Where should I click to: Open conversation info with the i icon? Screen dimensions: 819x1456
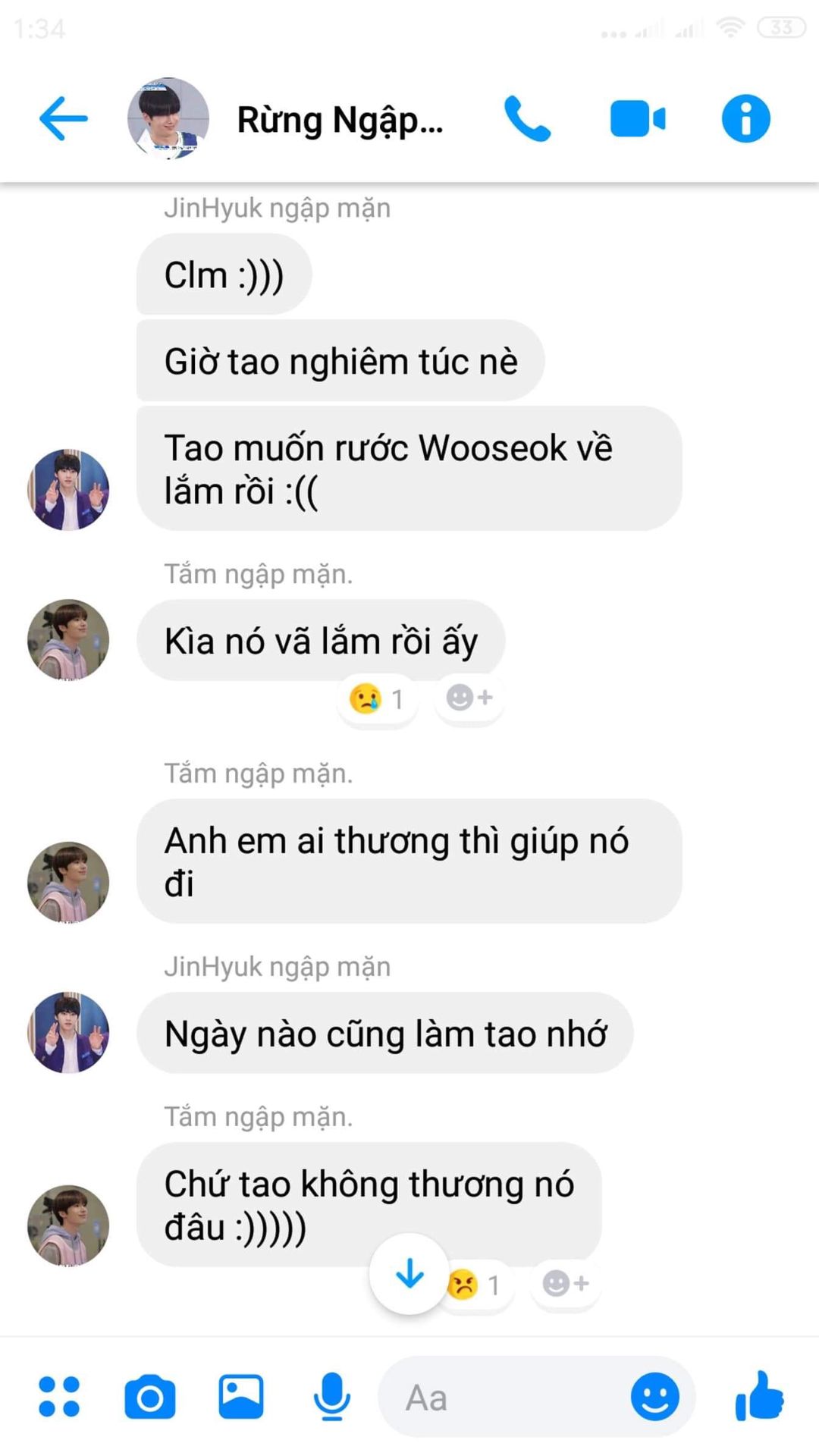745,118
